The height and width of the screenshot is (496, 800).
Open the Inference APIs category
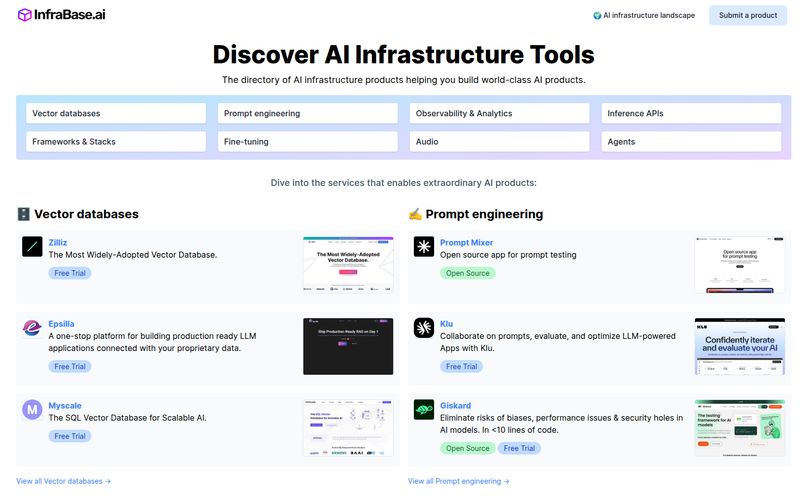(x=691, y=113)
